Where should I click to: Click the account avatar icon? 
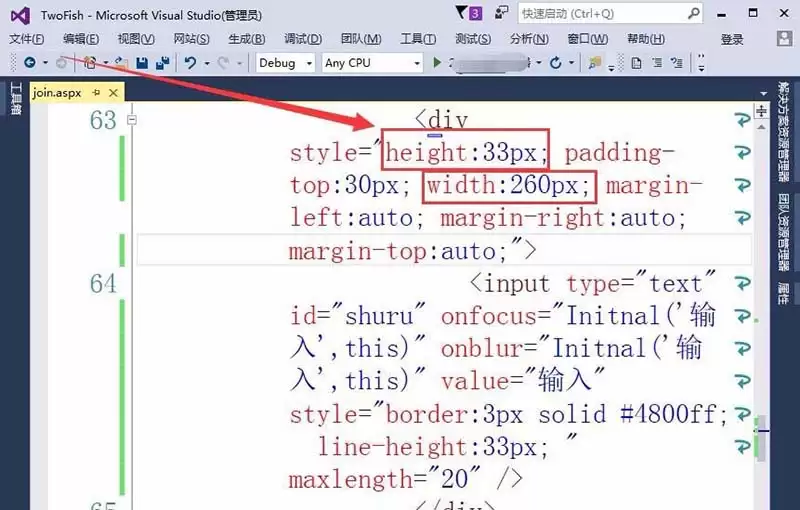(x=784, y=39)
